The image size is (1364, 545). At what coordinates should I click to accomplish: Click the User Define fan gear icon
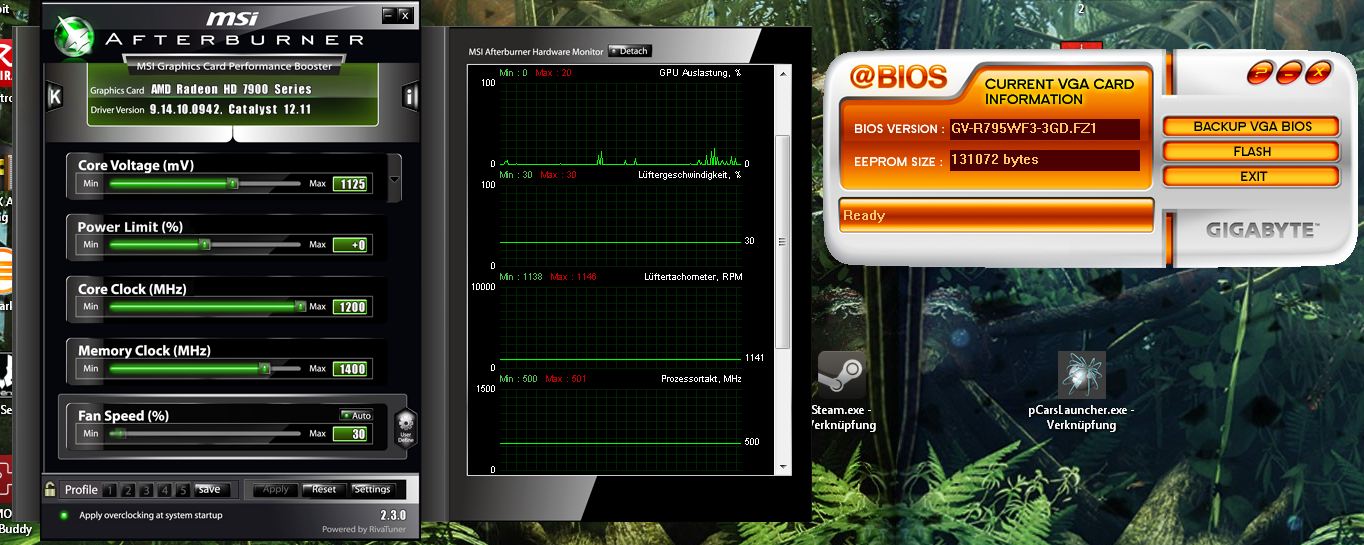tap(405, 427)
